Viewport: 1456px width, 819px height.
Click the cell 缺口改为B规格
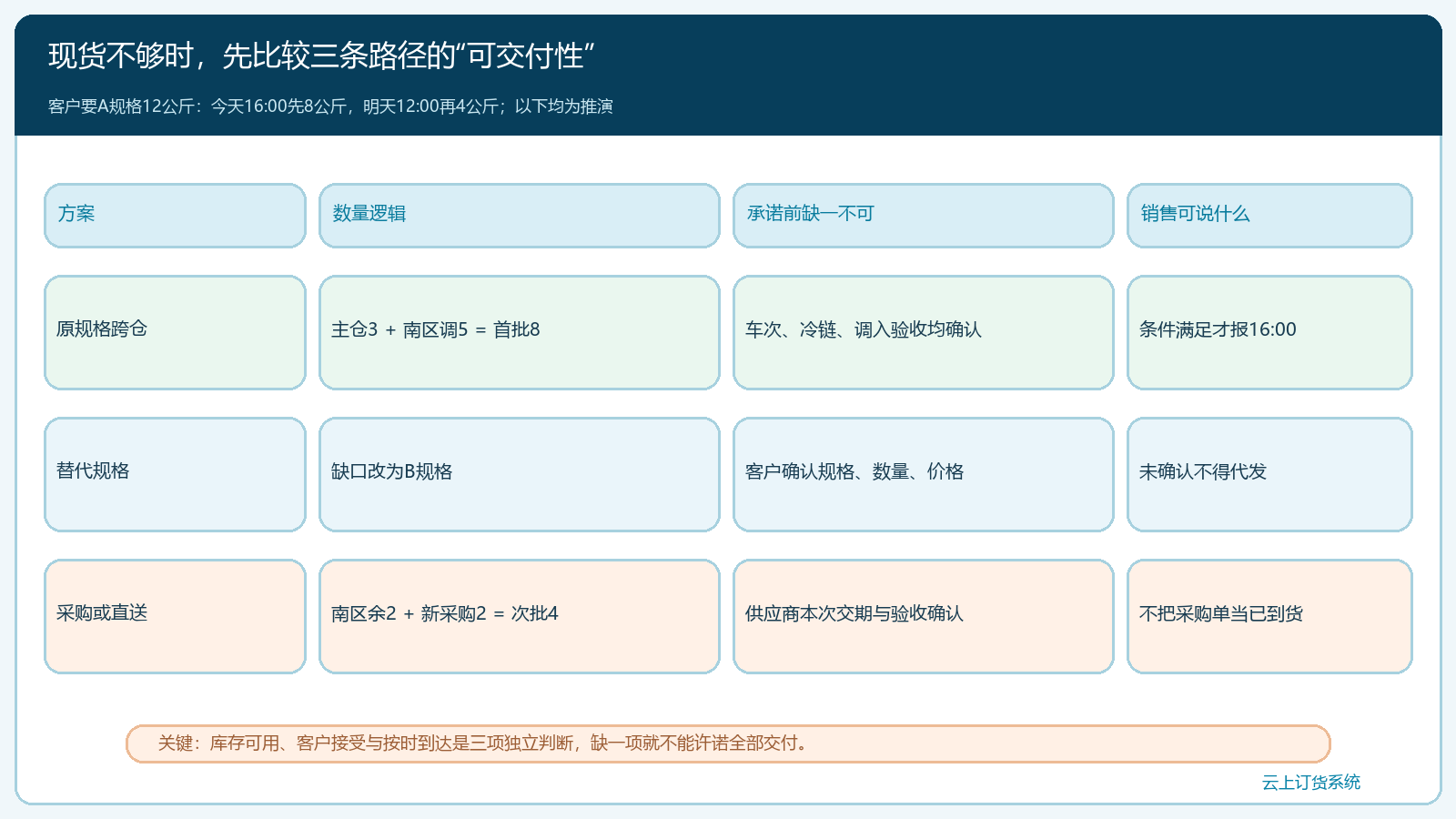click(x=520, y=475)
